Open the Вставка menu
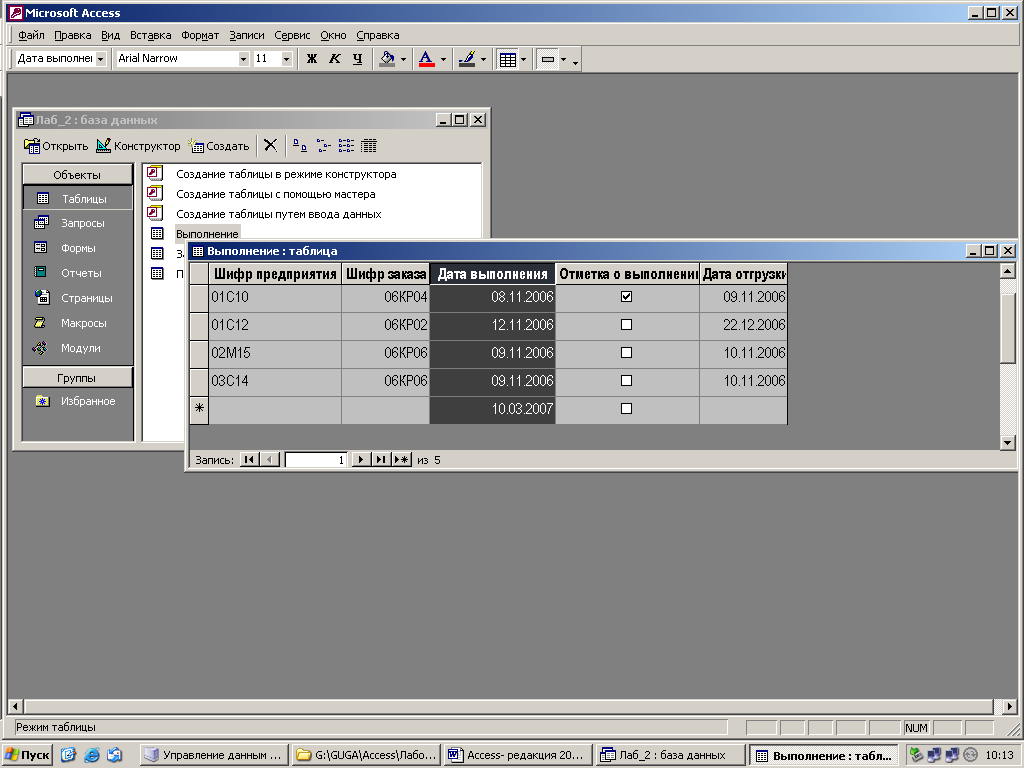This screenshot has height=768, width=1024. coord(150,35)
